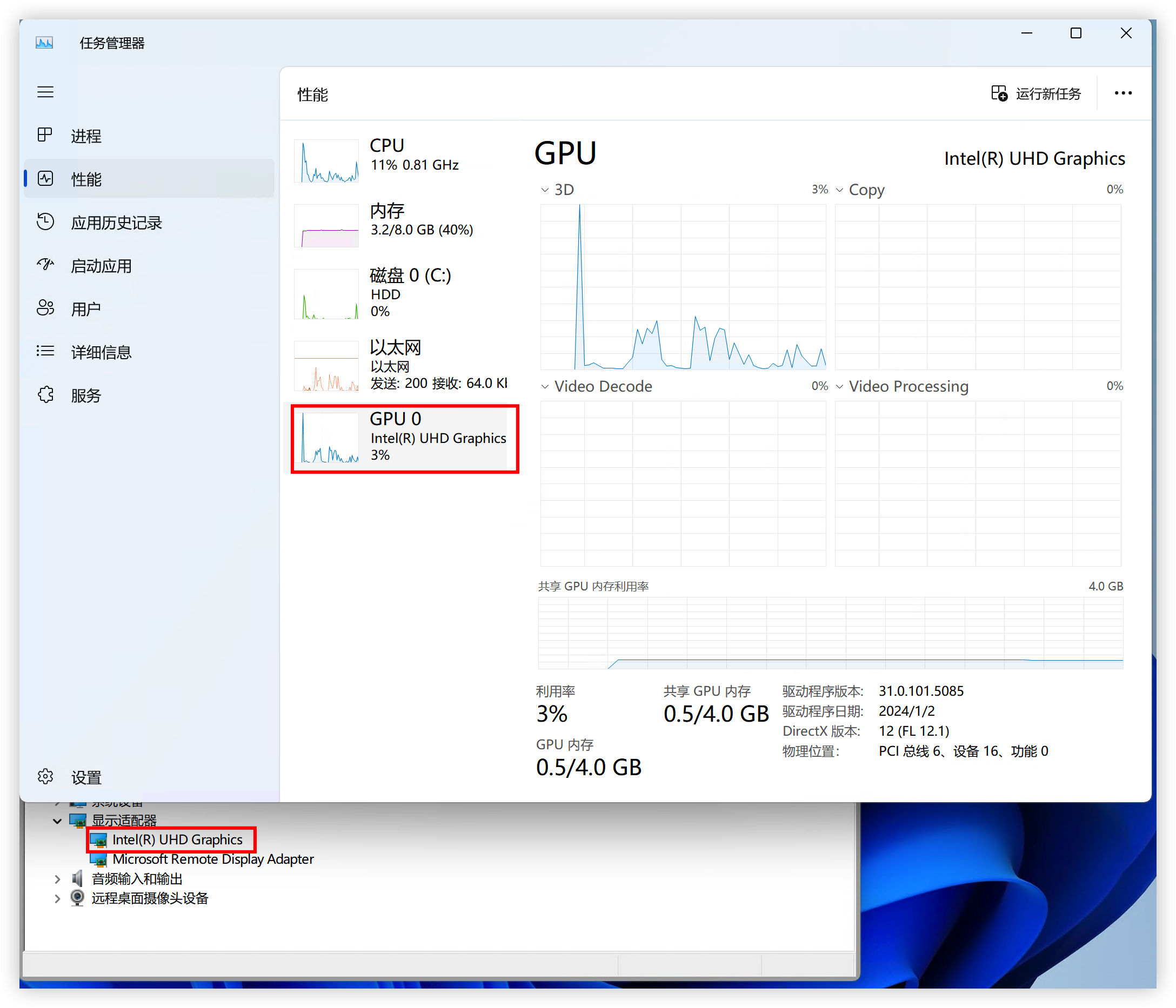Expand Audio inputs and outputs (音频输入和输出) node
Screen dimensions: 1176x1008
pyautogui.click(x=57, y=879)
